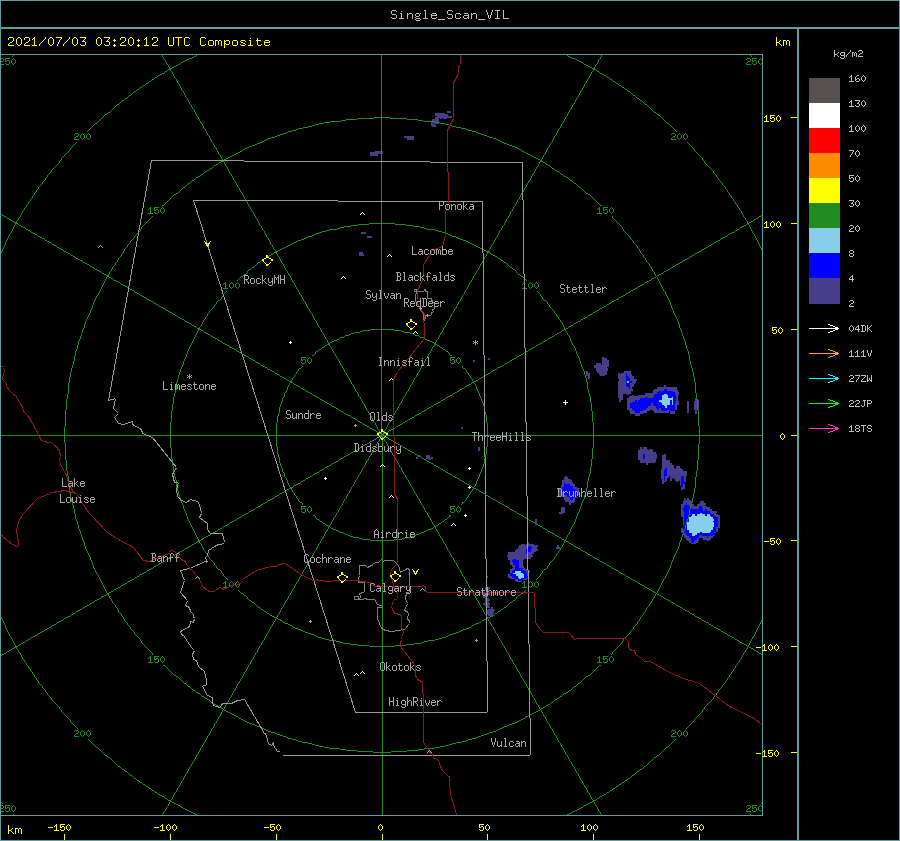900x841 pixels.
Task: Pick the bright blue 4-8 legend swatch
Action: [x=824, y=266]
